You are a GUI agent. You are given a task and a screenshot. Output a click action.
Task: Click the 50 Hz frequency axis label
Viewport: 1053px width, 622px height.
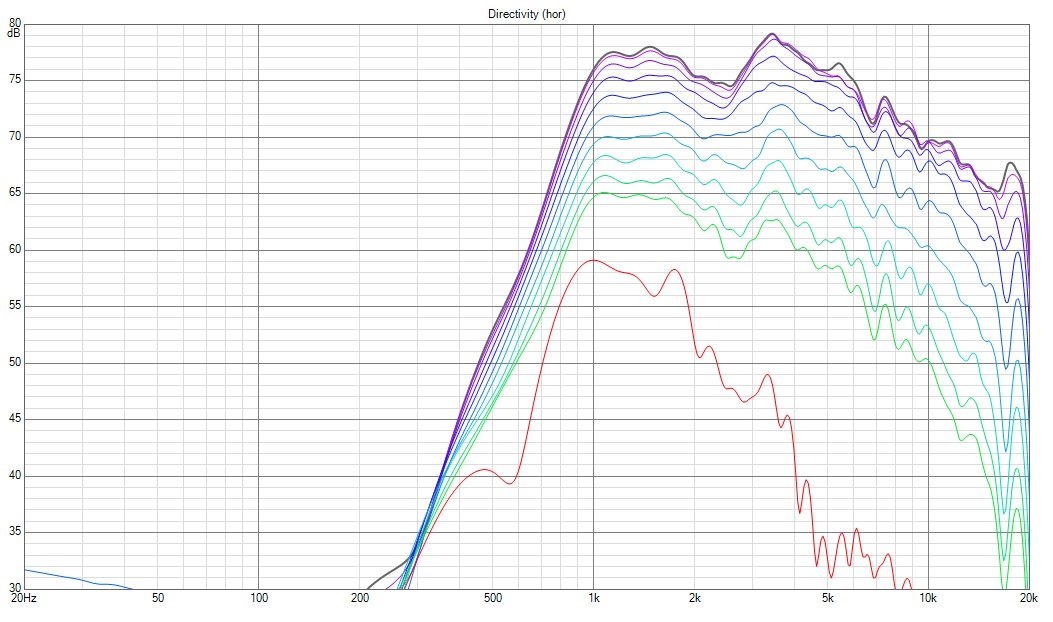tap(158, 598)
